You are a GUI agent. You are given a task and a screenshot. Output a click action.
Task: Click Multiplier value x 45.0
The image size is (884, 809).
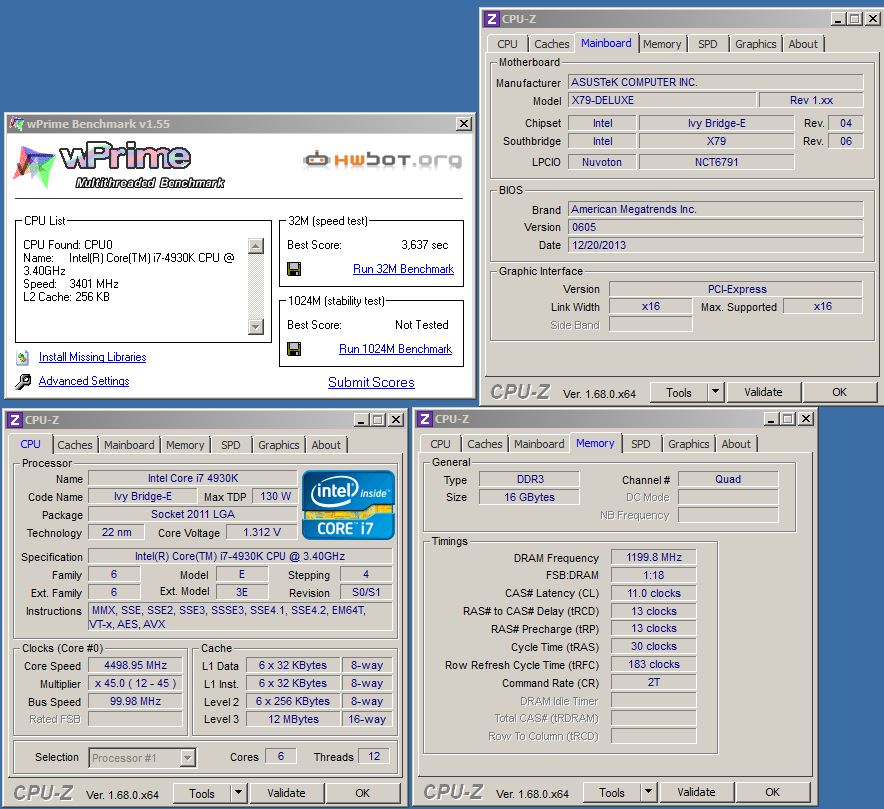135,683
